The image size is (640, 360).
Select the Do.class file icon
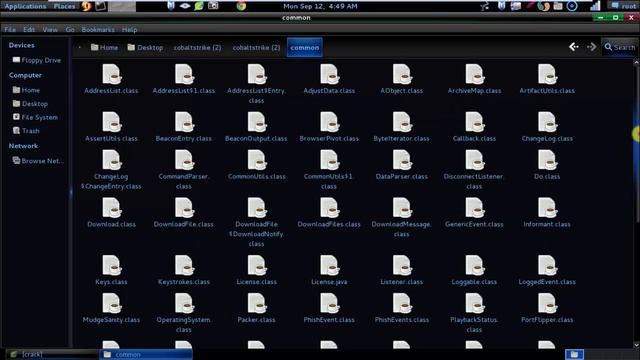tap(547, 160)
